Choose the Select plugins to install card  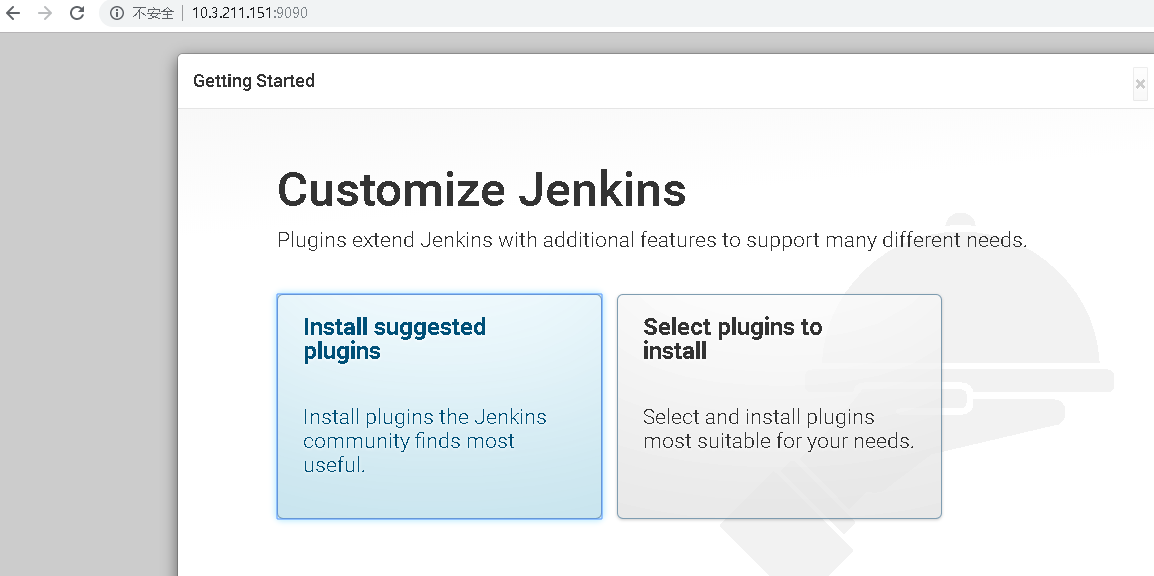pos(779,406)
